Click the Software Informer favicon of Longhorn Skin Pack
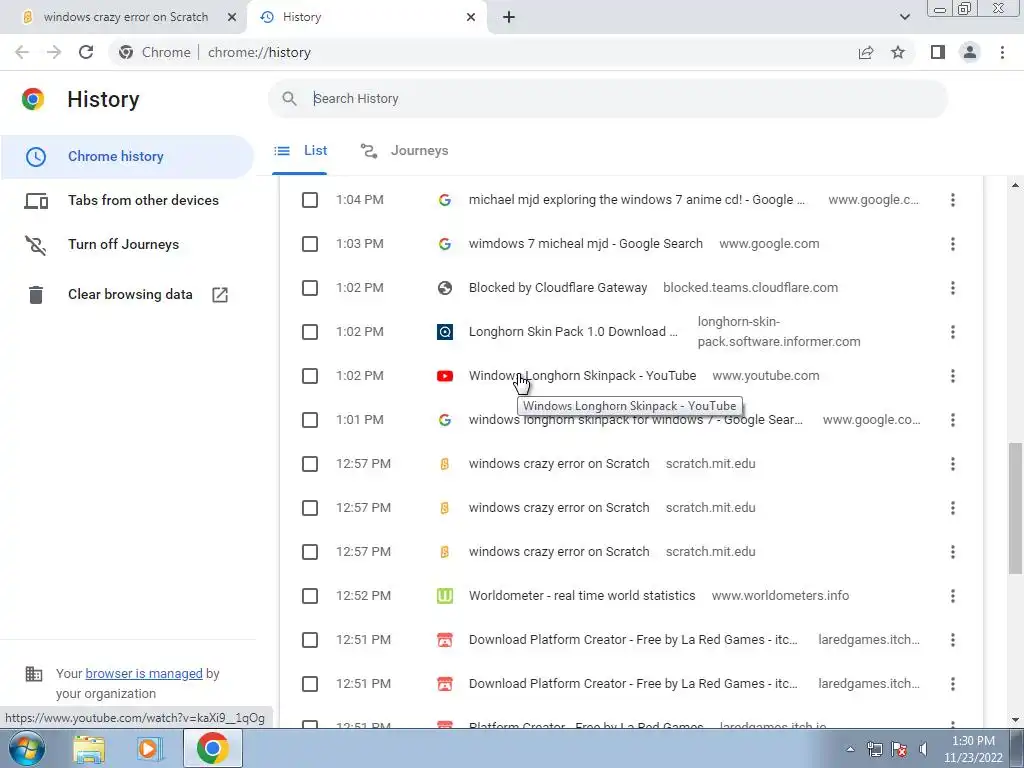Viewport: 1024px width, 768px height. tap(445, 332)
